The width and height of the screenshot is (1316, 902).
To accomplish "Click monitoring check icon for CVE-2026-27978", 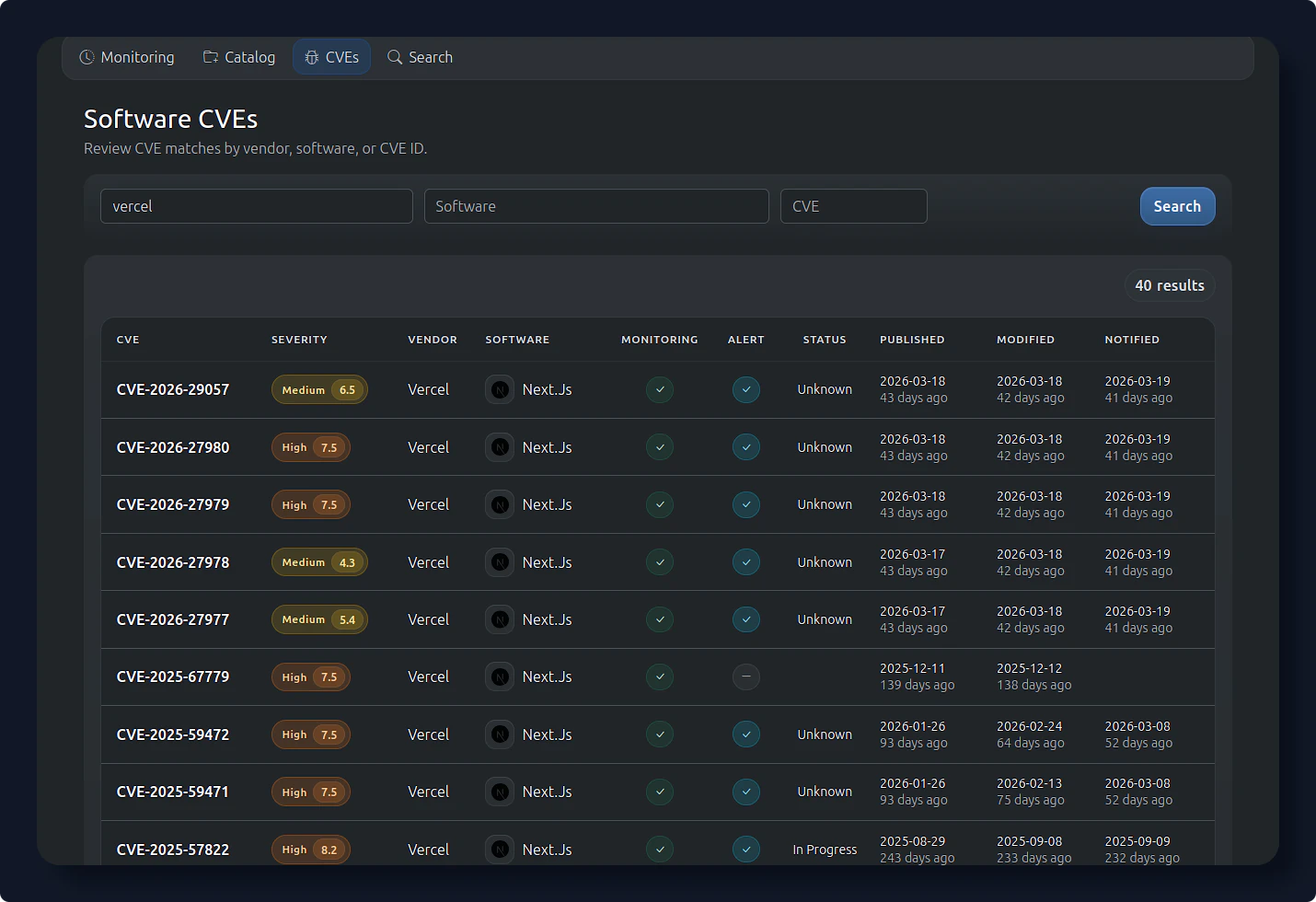I will 660,562.
